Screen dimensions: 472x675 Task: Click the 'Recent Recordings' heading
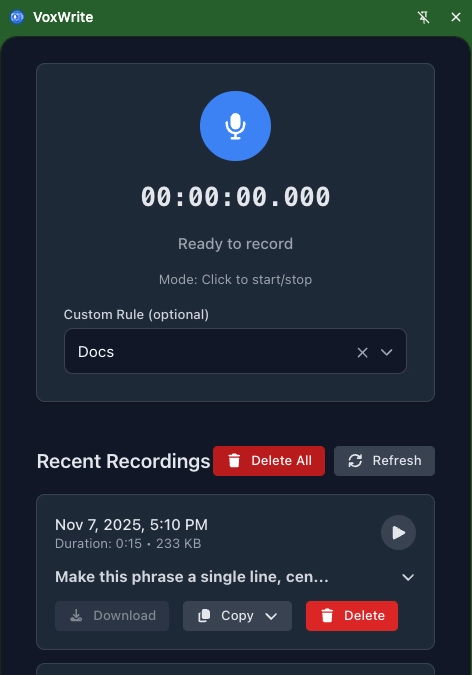123,461
